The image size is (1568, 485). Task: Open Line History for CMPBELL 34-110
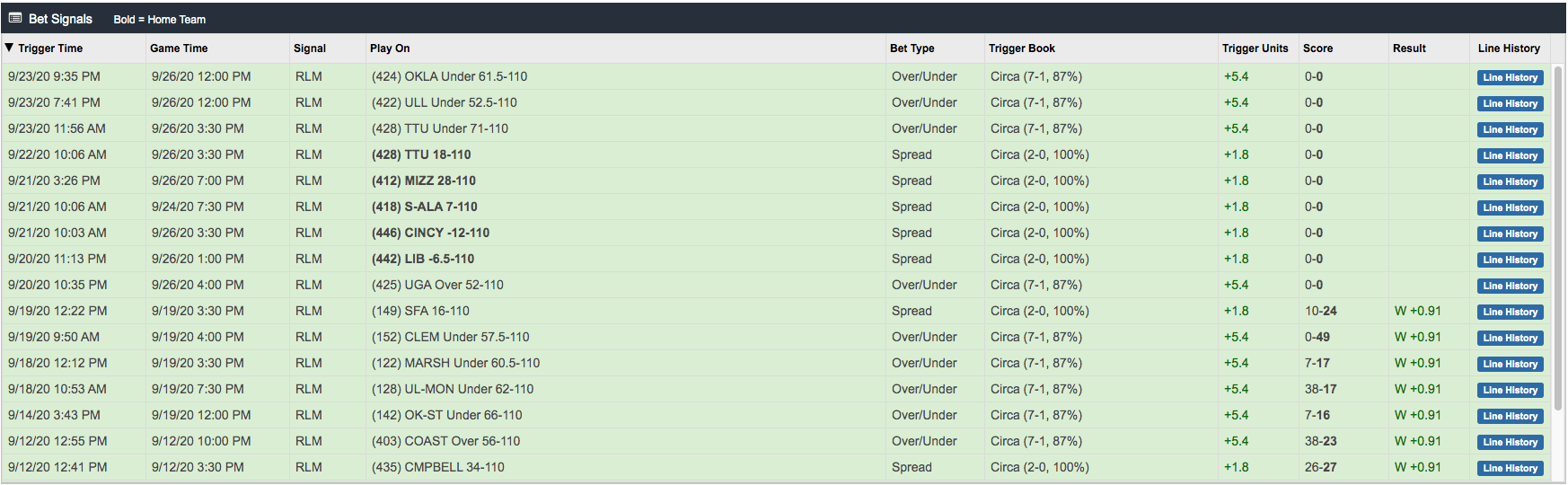point(1510,468)
